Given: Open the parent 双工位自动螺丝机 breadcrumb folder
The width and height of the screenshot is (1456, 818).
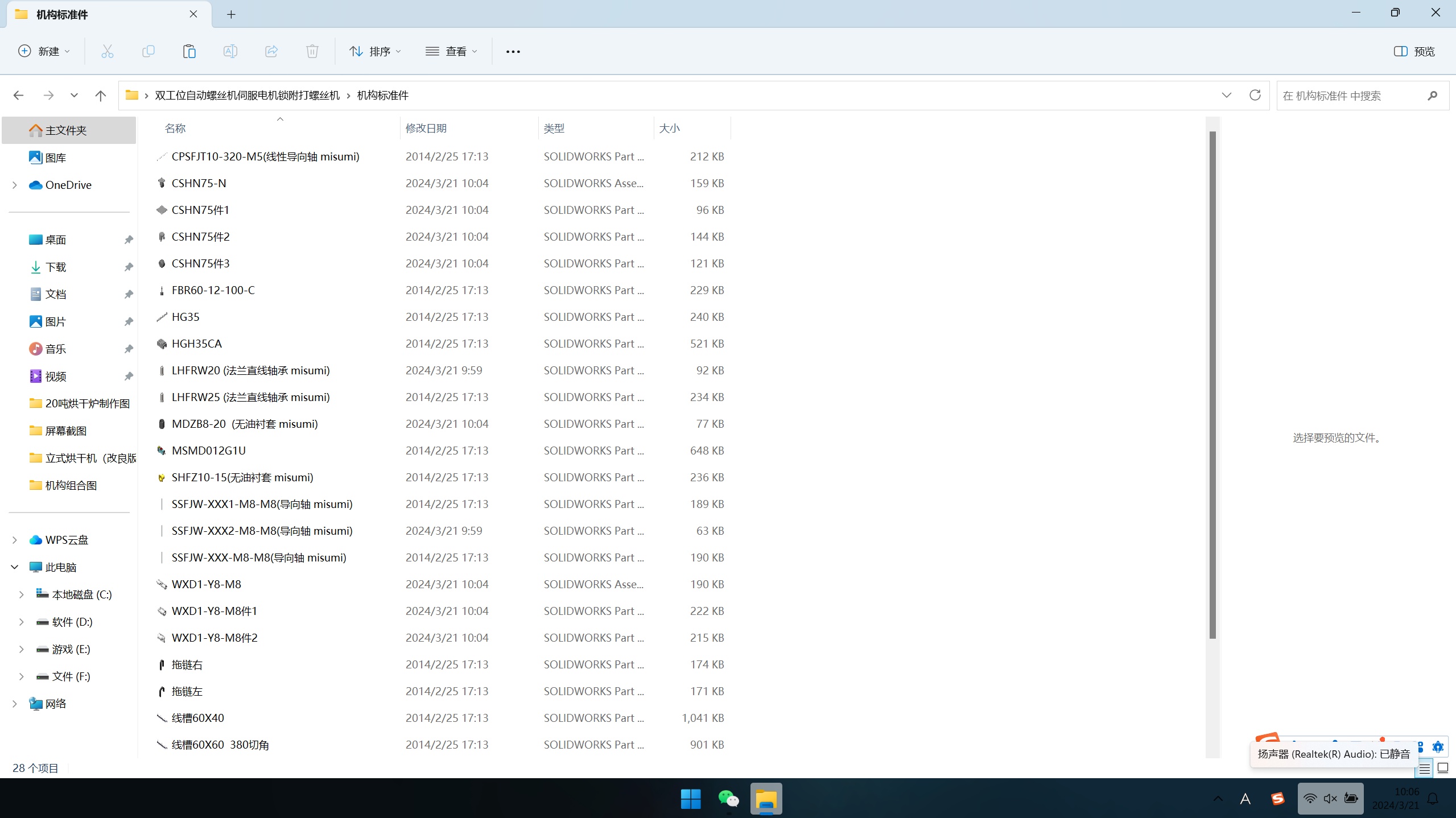Looking at the screenshot, I should pyautogui.click(x=247, y=95).
